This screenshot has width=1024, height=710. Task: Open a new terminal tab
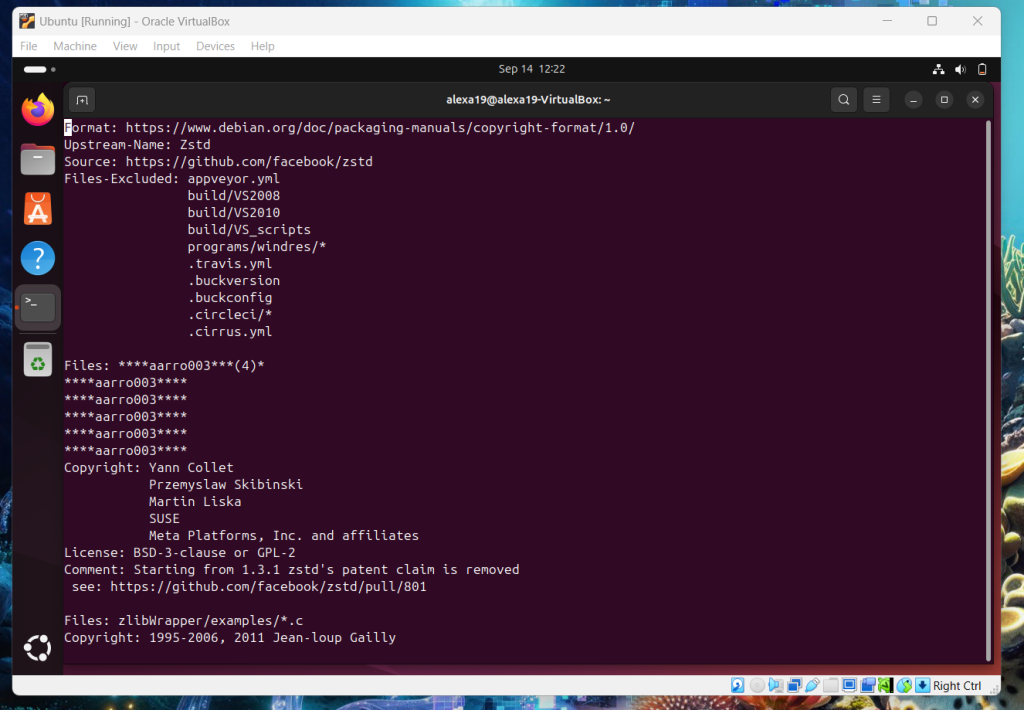tap(82, 99)
